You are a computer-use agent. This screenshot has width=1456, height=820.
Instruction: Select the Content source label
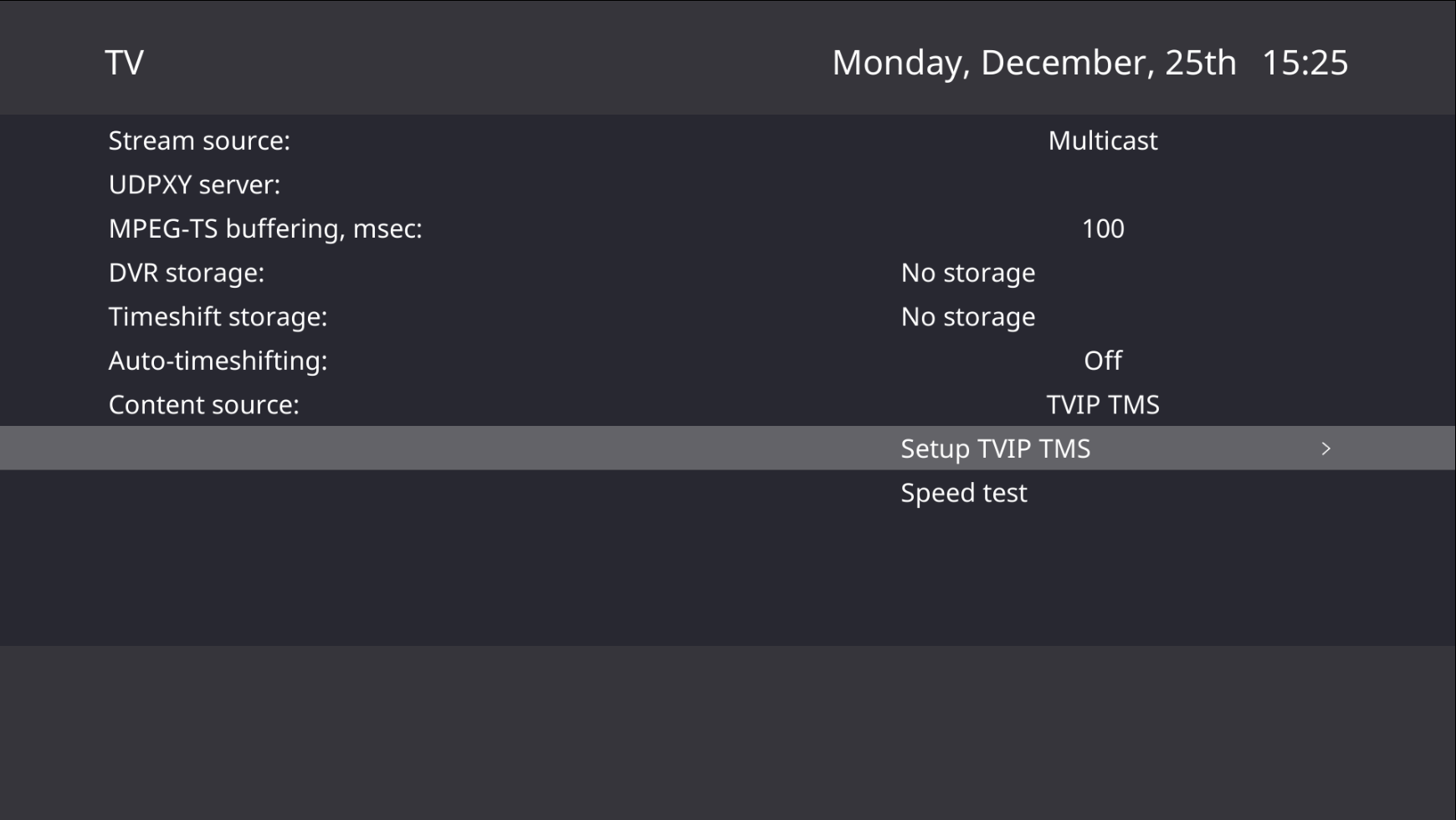tap(203, 405)
